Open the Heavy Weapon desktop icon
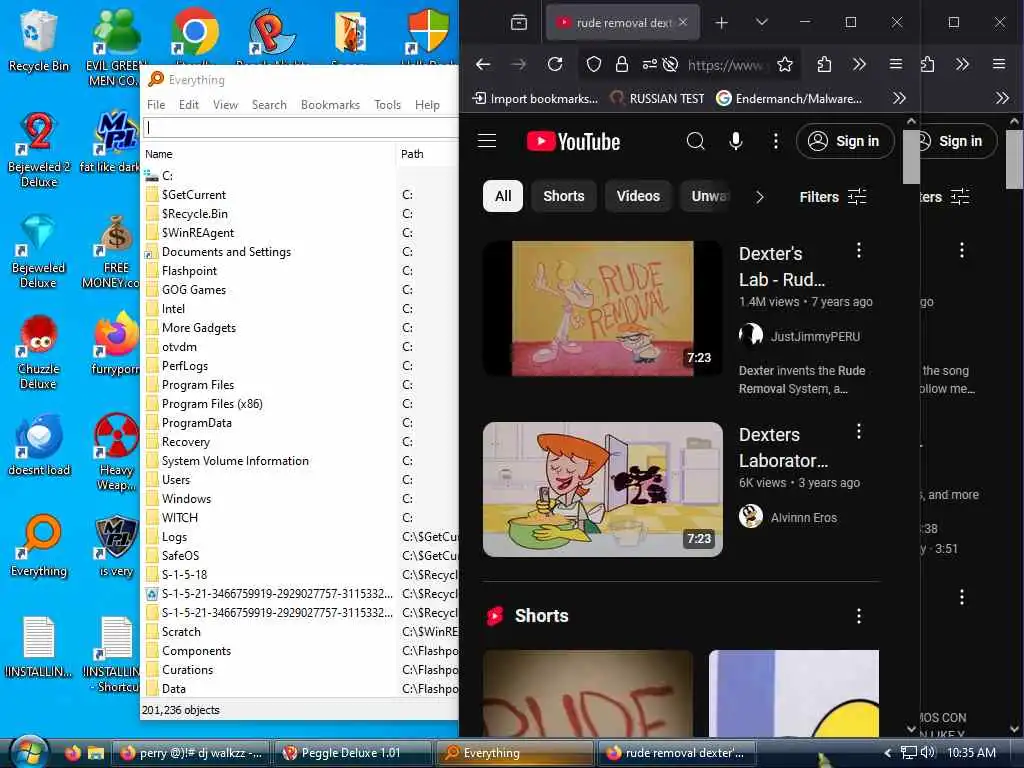The height and width of the screenshot is (768, 1024). 116,452
